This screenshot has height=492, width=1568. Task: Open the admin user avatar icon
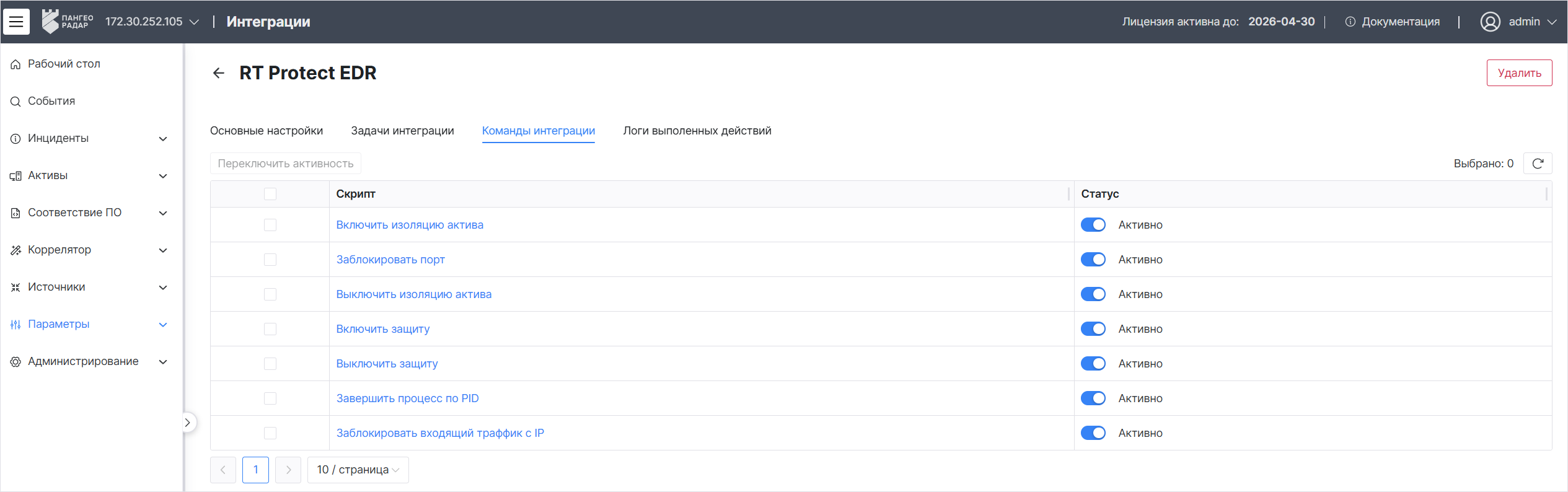tap(1491, 22)
